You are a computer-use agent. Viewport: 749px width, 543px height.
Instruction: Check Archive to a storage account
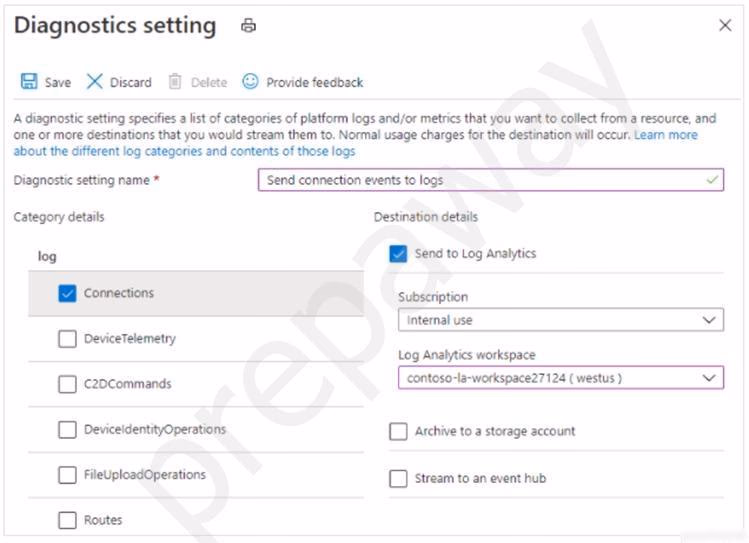pyautogui.click(x=398, y=431)
